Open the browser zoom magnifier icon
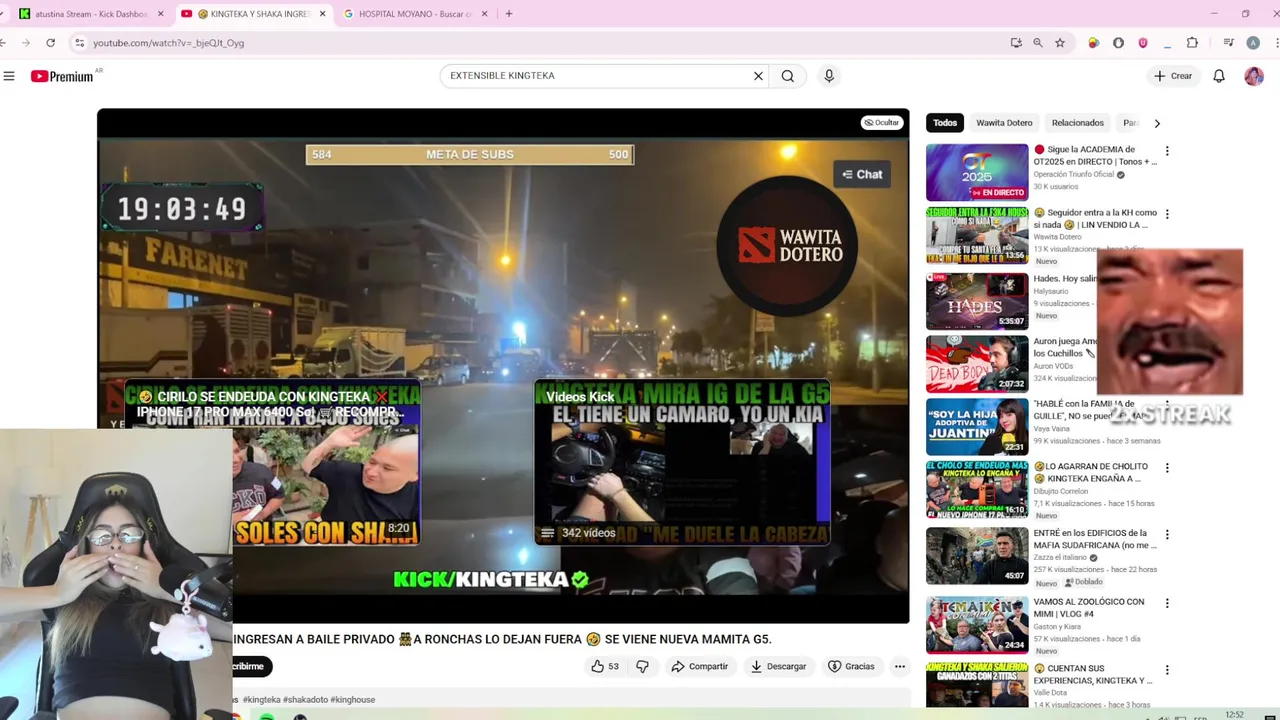This screenshot has height=720, width=1280. (1038, 43)
